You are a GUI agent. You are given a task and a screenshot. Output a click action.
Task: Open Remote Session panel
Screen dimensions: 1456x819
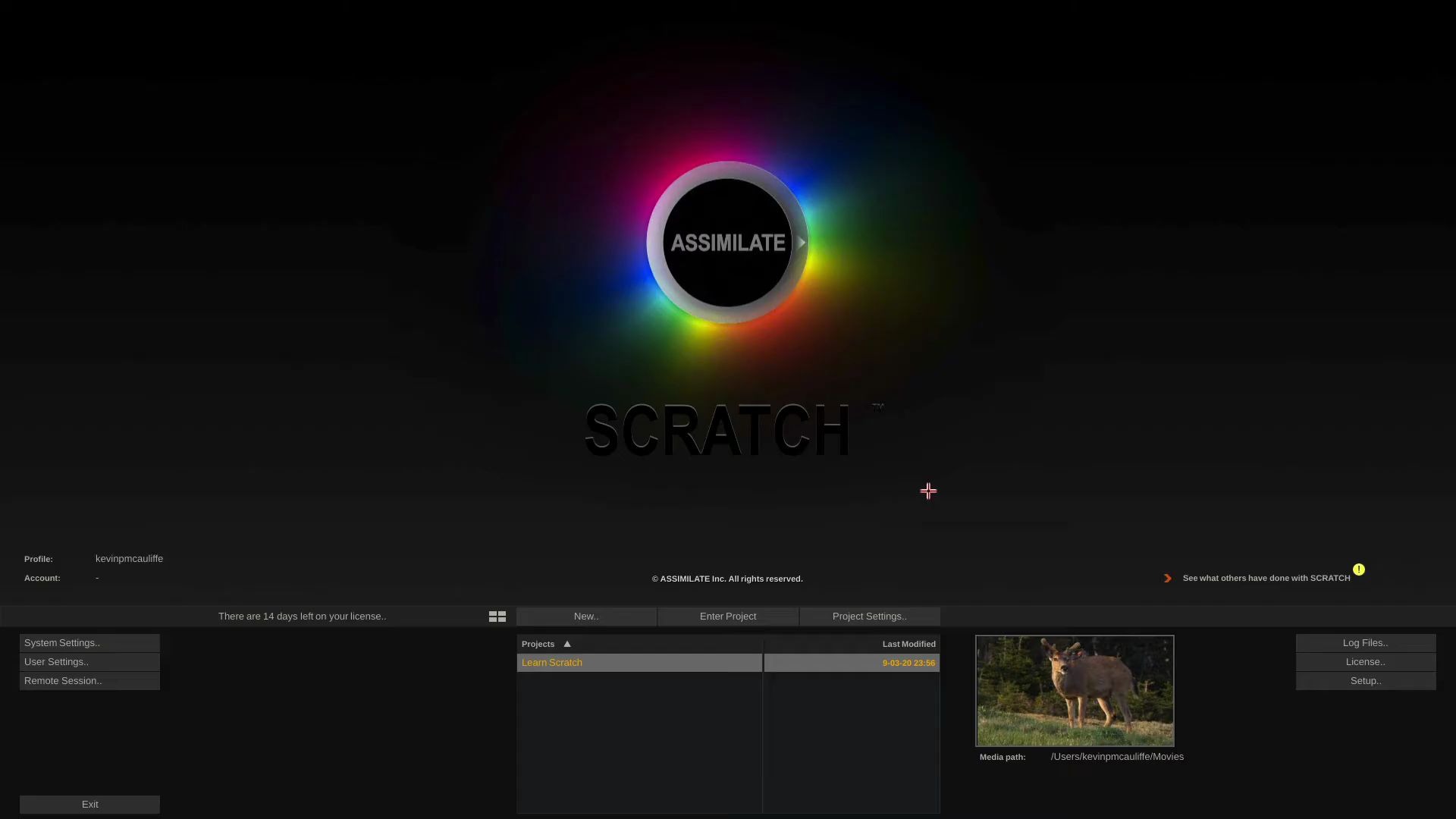coord(89,680)
